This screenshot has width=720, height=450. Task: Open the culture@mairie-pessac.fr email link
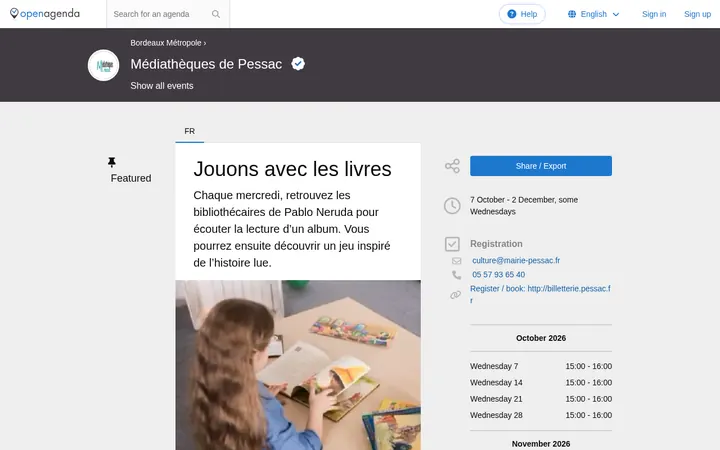pos(516,260)
